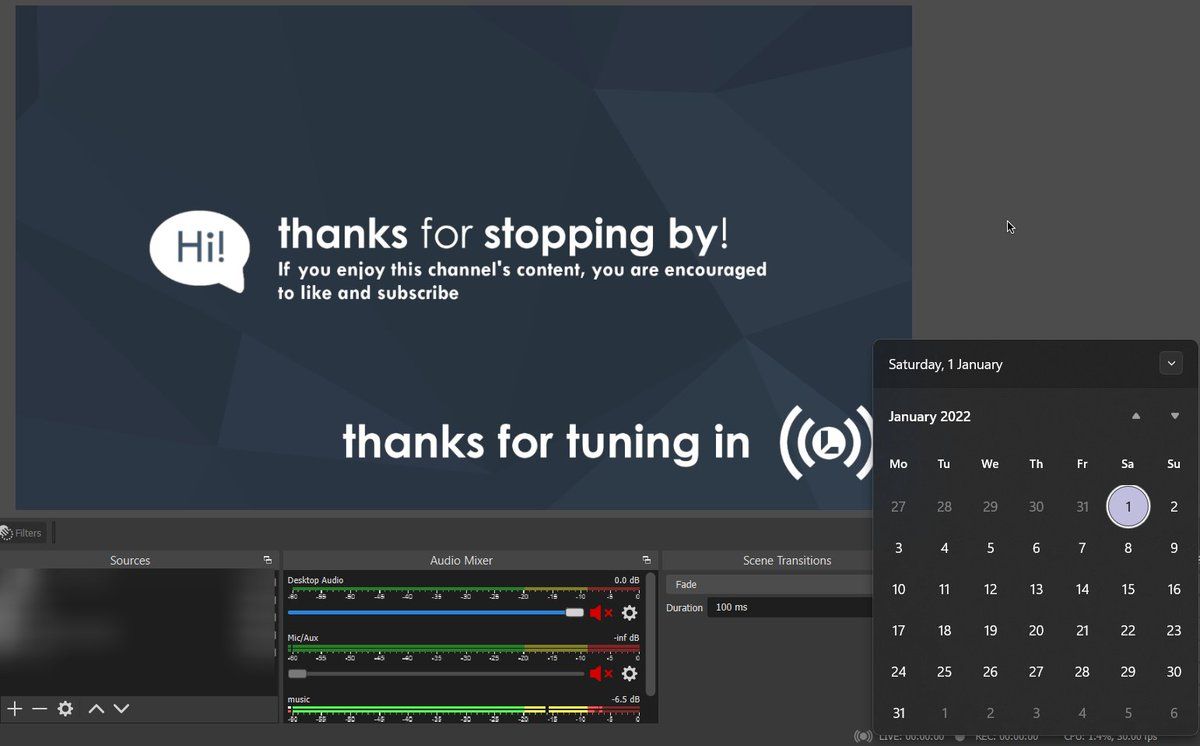The height and width of the screenshot is (746, 1200).
Task: Move source up with up arrow
Action: coord(96,709)
